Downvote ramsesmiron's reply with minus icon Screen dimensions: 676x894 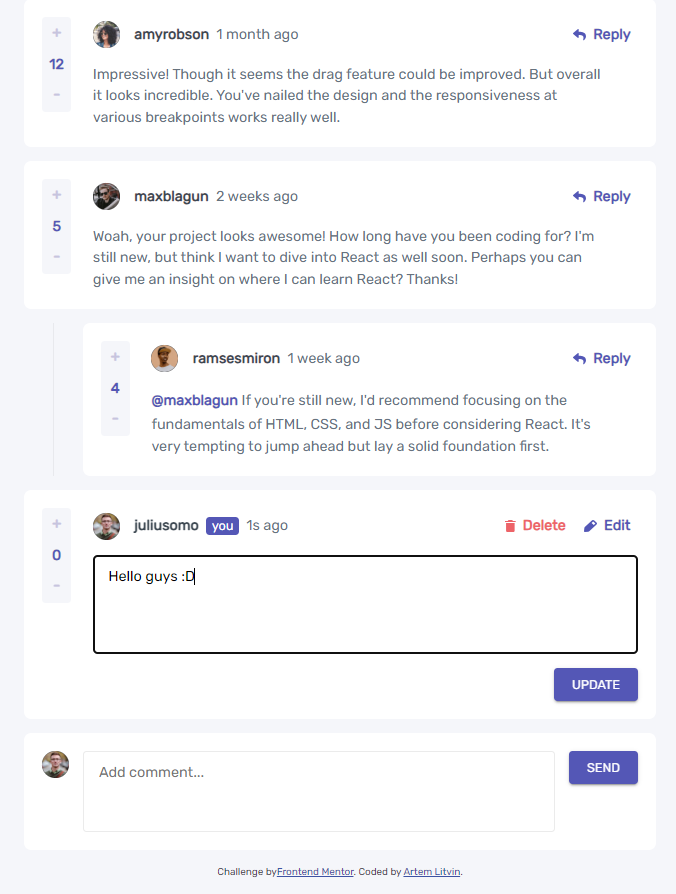115,418
